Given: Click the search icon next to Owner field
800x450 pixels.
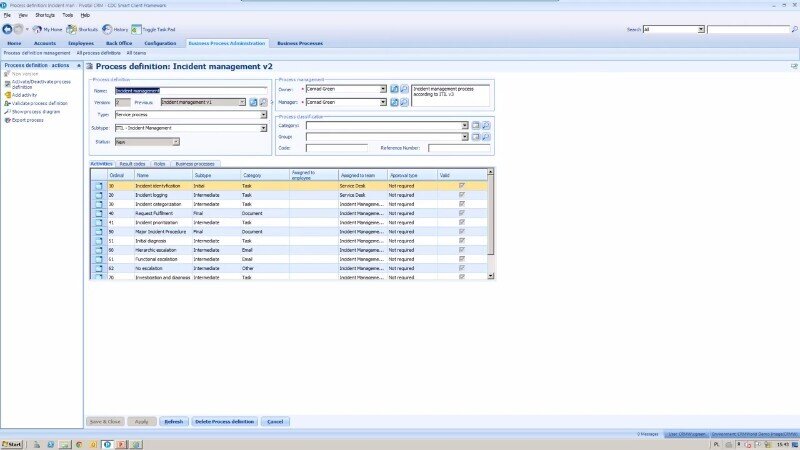Looking at the screenshot, I should point(405,89).
